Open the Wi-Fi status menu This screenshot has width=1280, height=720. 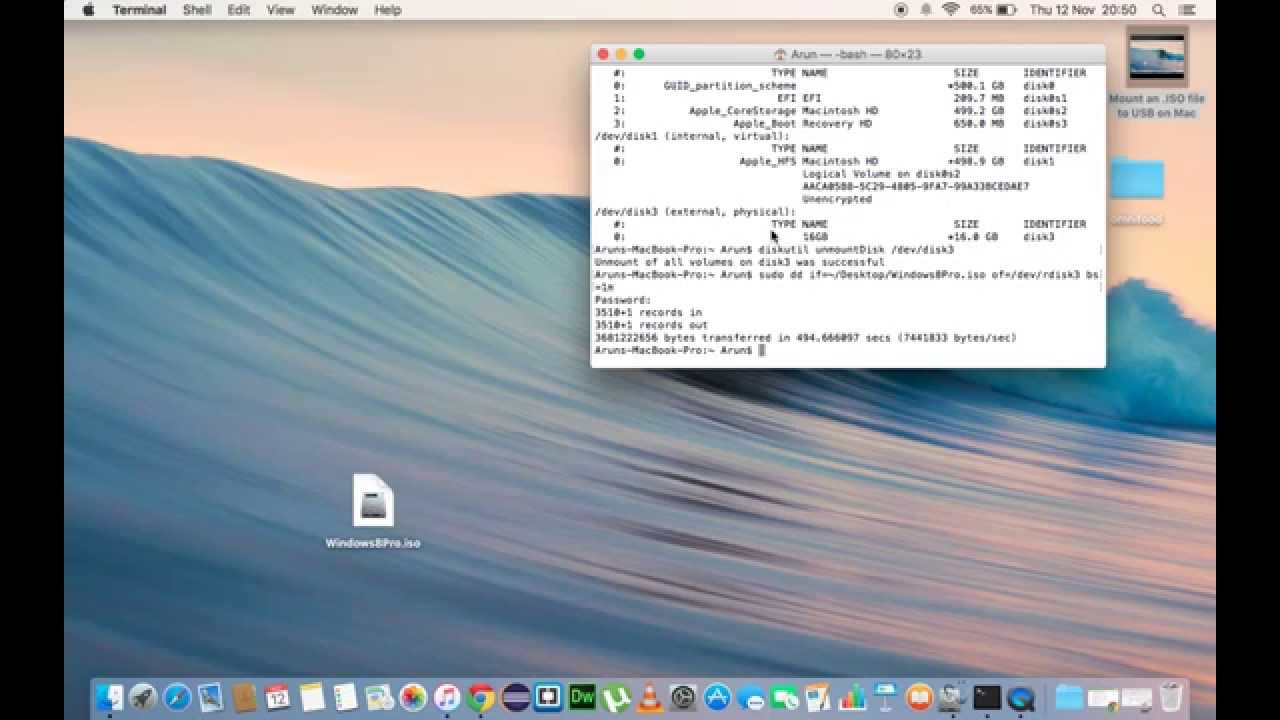click(x=950, y=10)
